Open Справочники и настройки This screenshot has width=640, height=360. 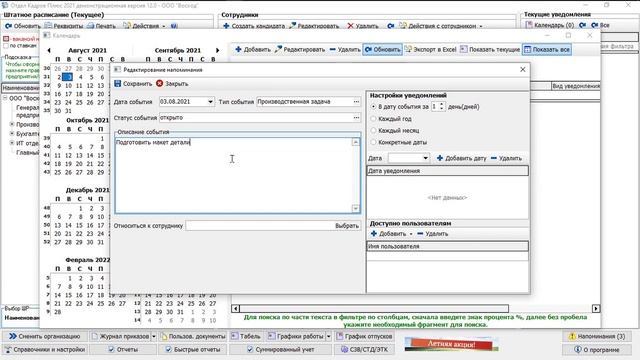click(44, 350)
